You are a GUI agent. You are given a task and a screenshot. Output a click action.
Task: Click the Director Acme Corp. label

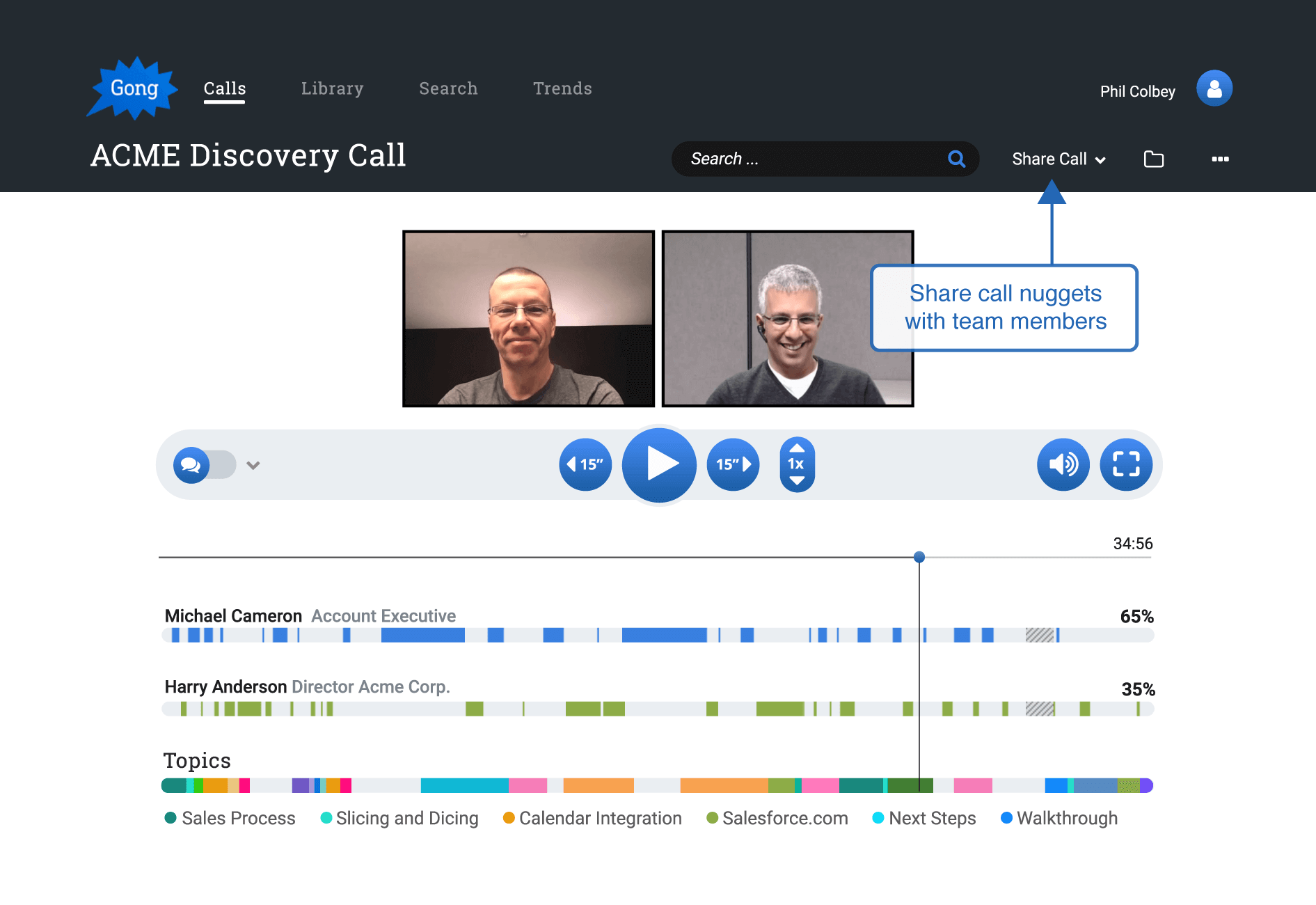(x=371, y=687)
